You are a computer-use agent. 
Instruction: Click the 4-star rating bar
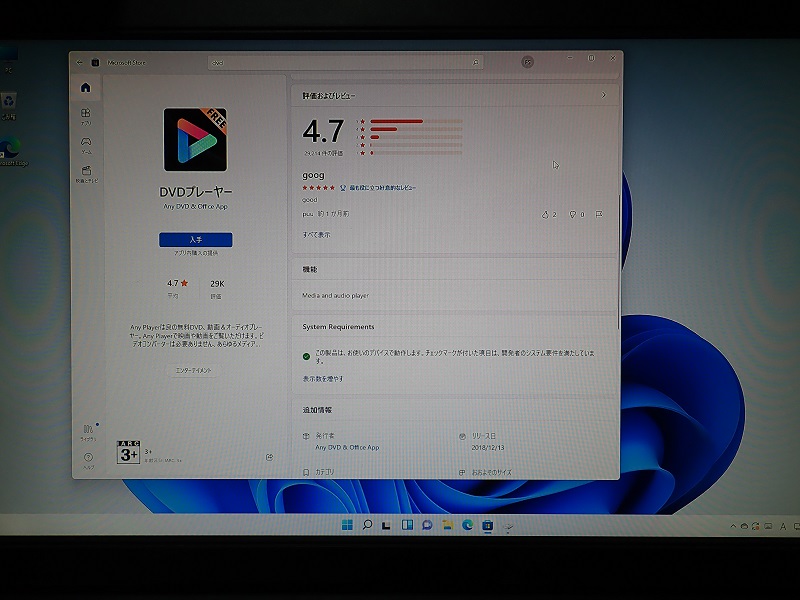[x=416, y=129]
